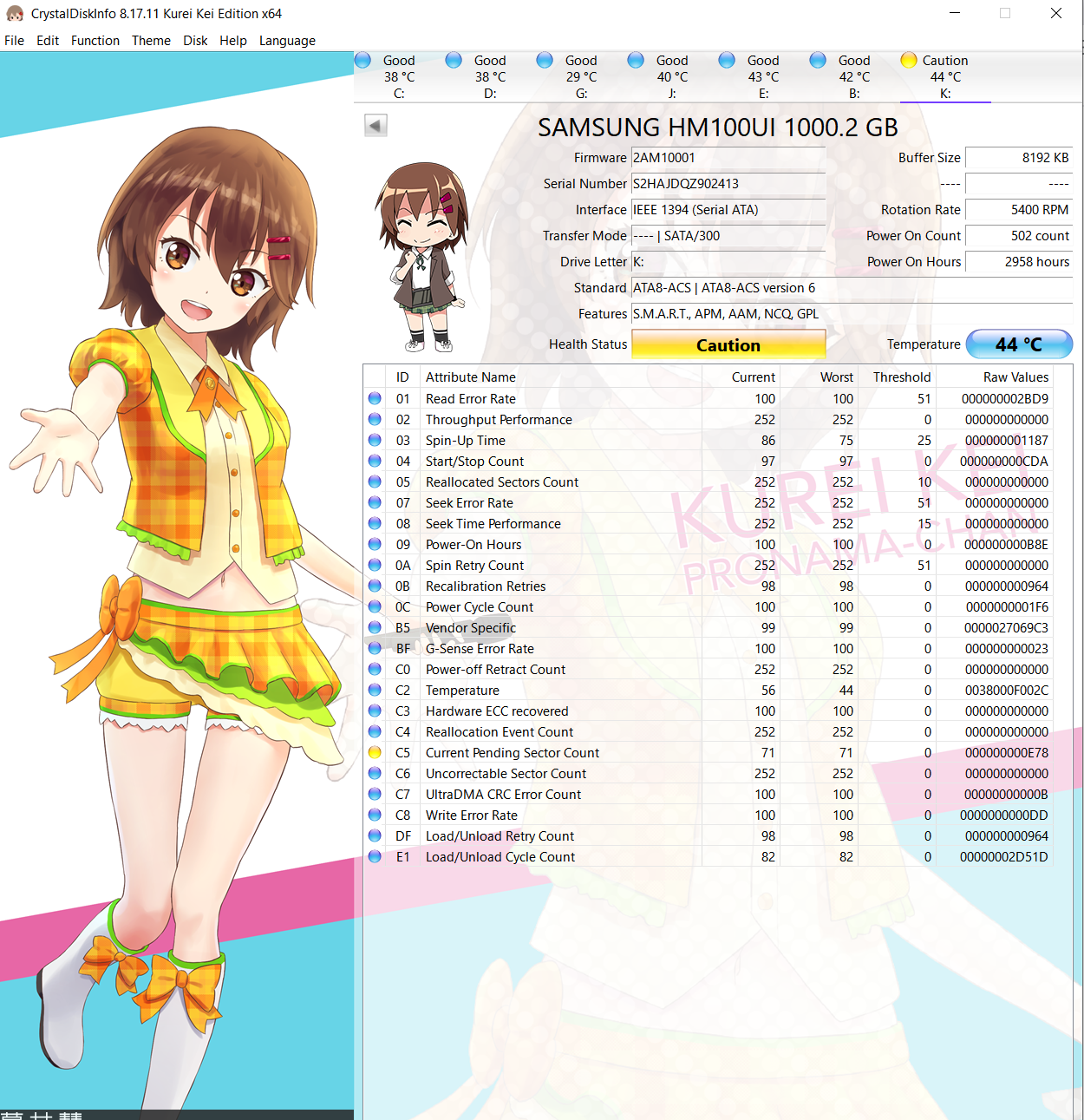Click the Drive Letter K: field
1084x1120 pixels.
click(x=728, y=262)
